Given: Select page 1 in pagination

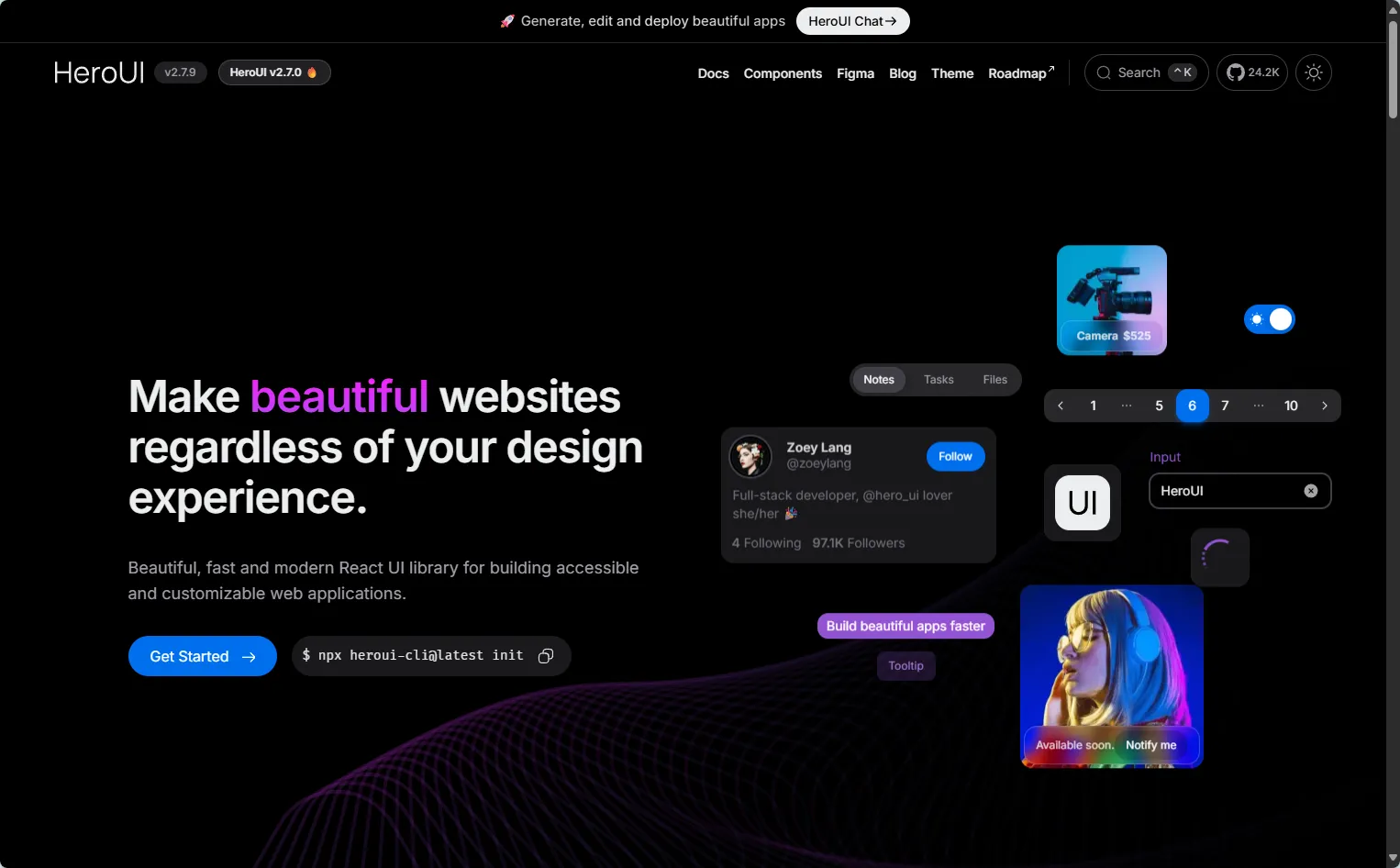Looking at the screenshot, I should (1094, 406).
